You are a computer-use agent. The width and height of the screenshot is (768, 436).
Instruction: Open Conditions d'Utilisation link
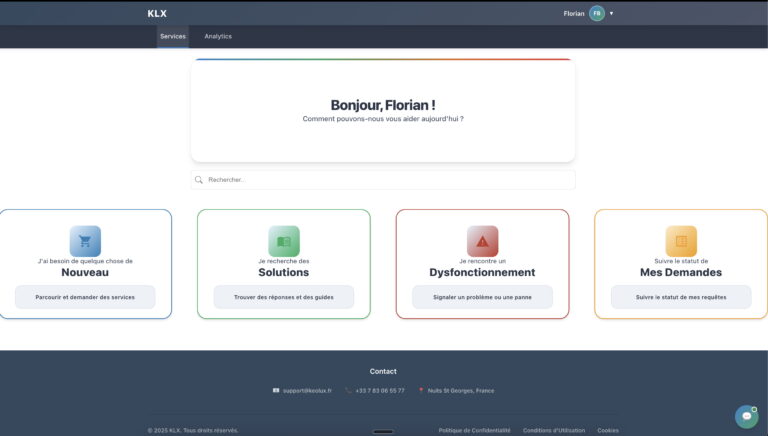click(554, 430)
